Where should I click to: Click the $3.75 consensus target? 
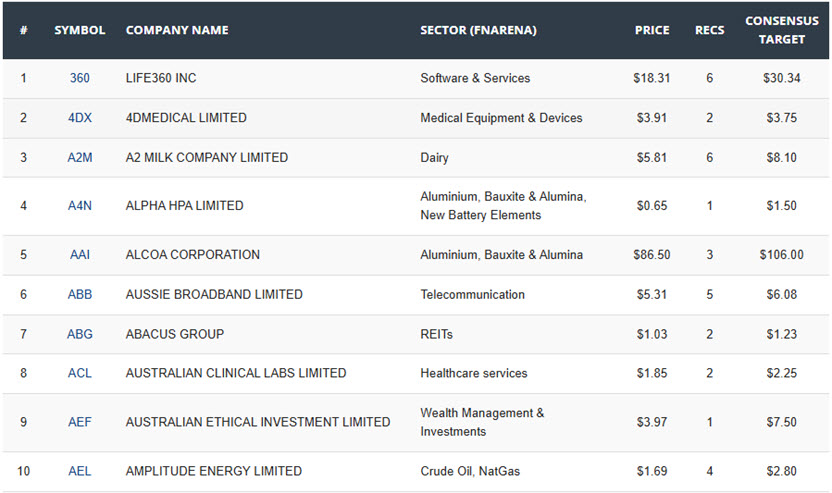(x=782, y=118)
